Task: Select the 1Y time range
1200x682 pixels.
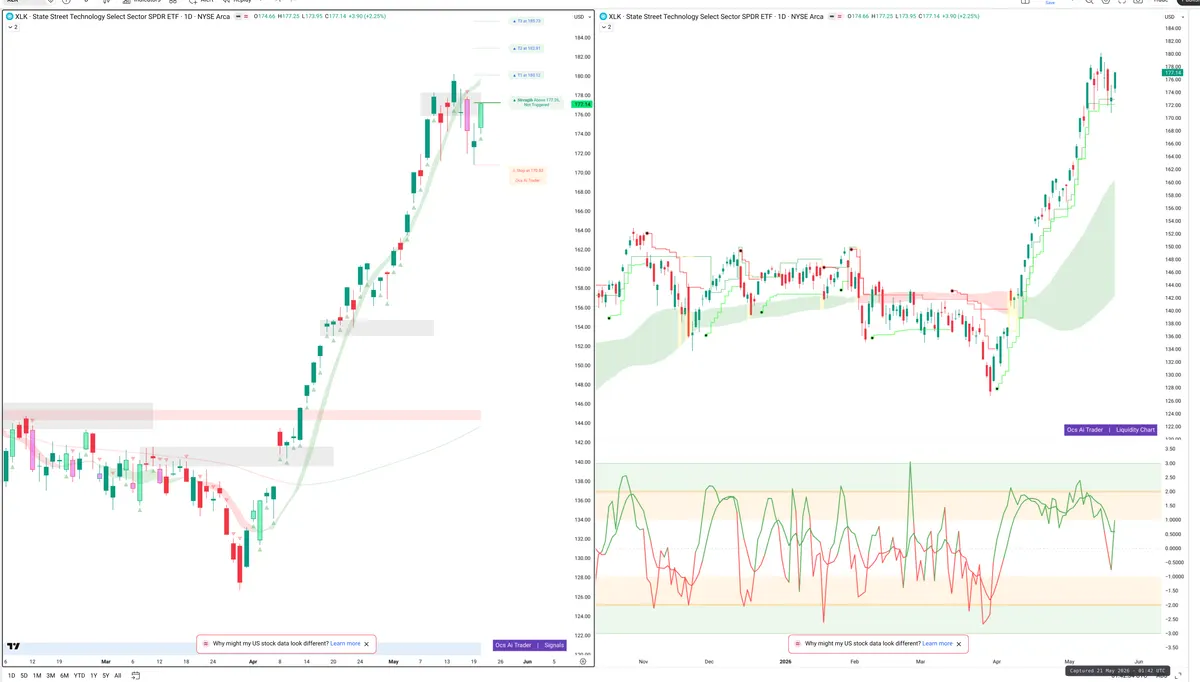Action: click(x=94, y=676)
